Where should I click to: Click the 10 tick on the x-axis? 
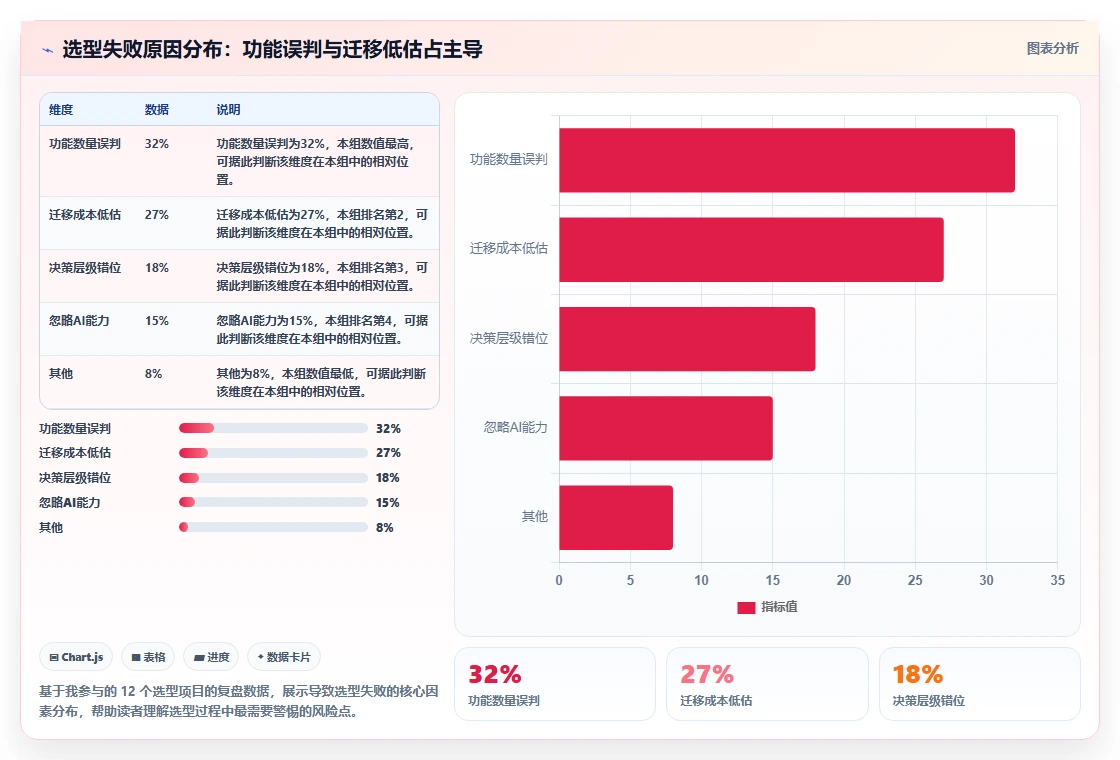701,581
